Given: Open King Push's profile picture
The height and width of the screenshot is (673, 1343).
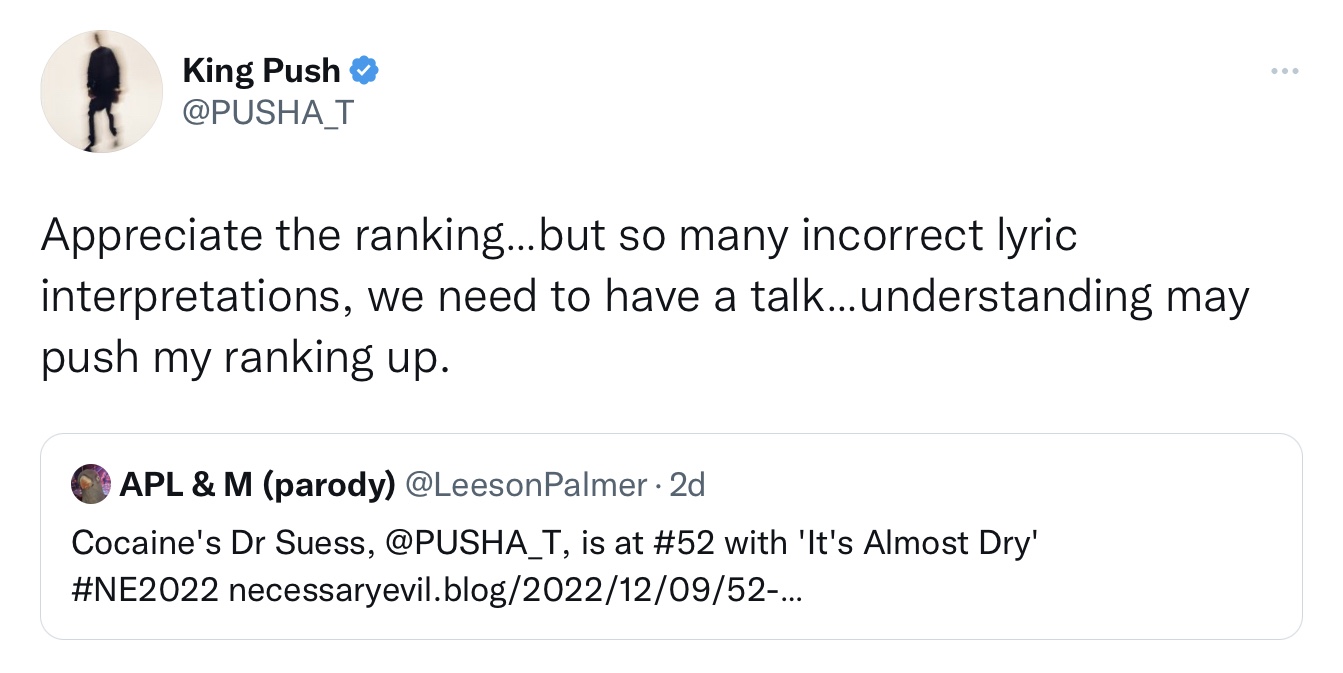Looking at the screenshot, I should point(101,91).
